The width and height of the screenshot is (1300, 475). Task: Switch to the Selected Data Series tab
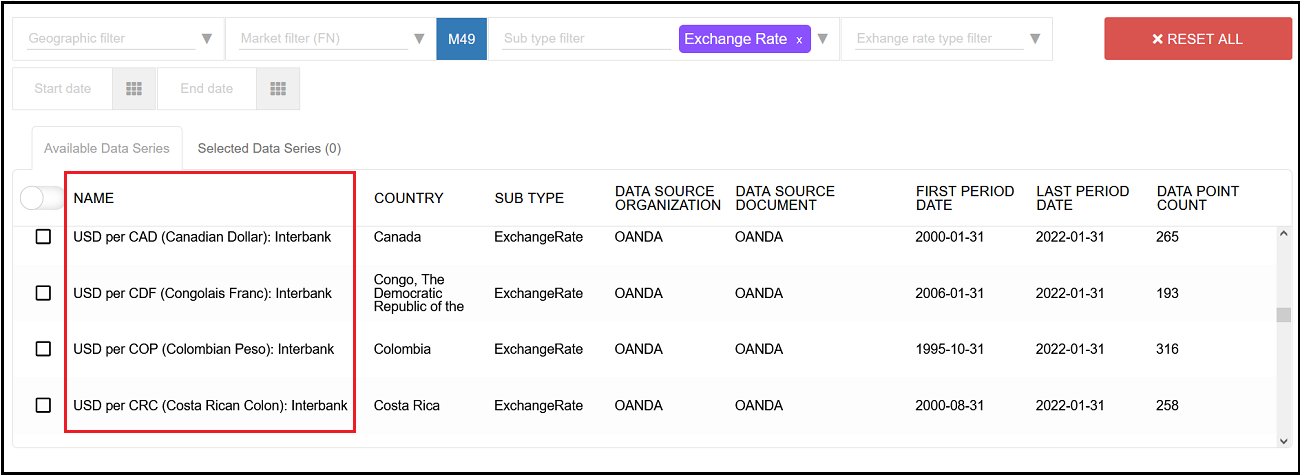pos(269,148)
